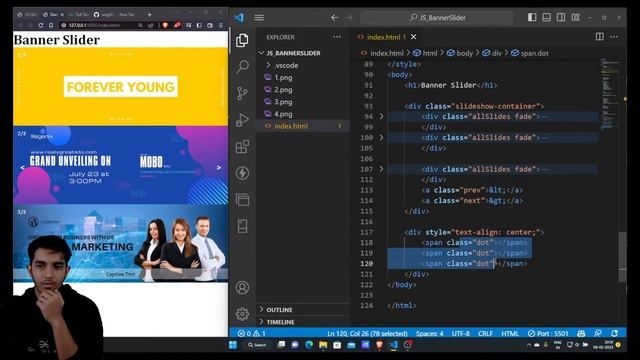
Task: Go back using the navigation arrow
Action: point(335,18)
